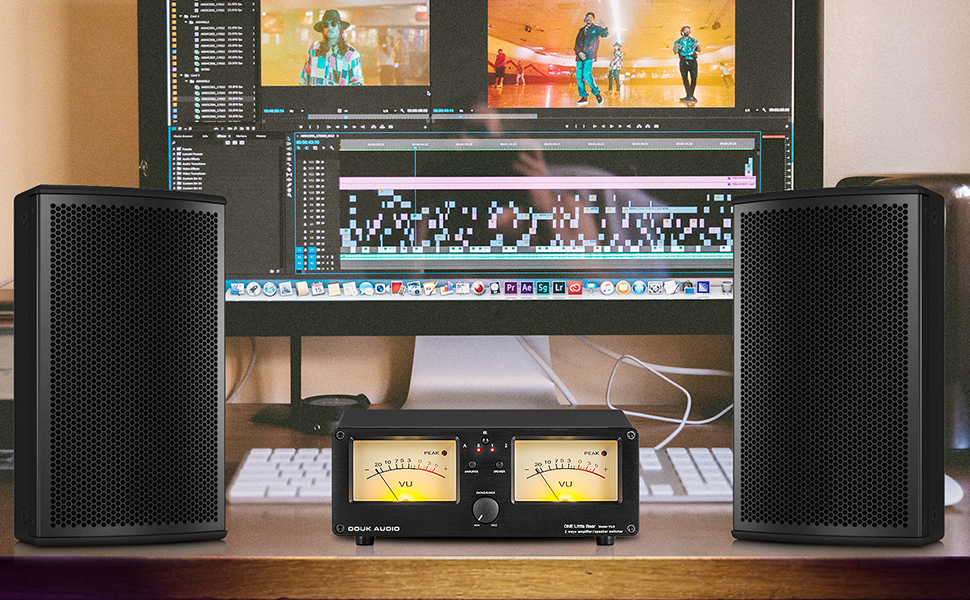This screenshot has width=970, height=600.
Task: Click the Source monitor timecode field
Action: 274,111
